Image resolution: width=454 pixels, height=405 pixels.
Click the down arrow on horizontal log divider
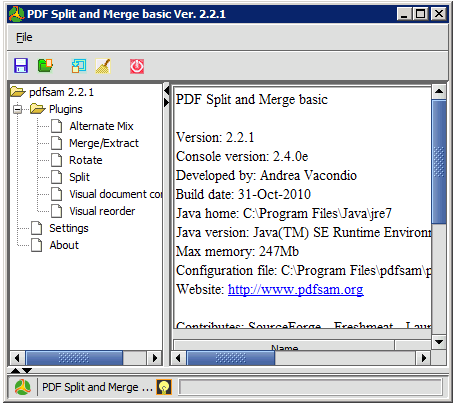[x=27, y=370]
